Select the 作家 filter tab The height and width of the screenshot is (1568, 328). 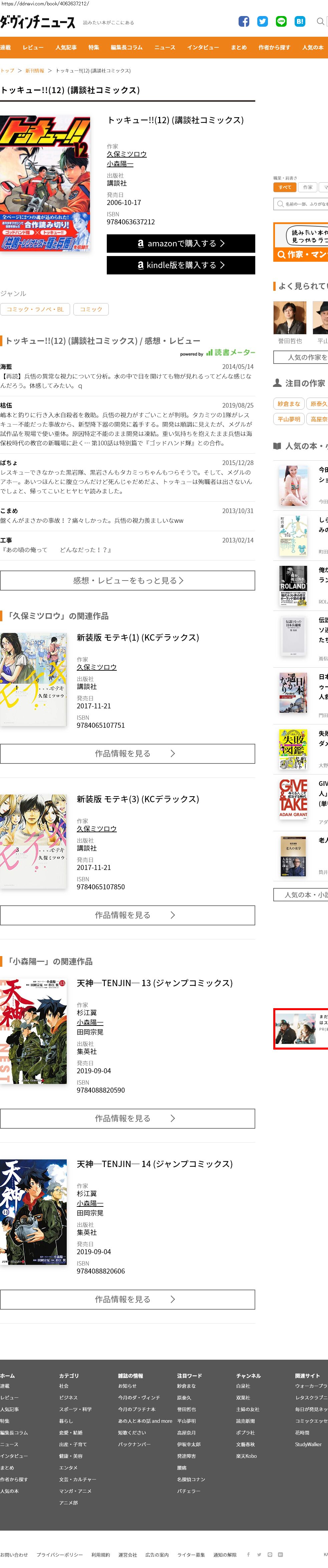pyautogui.click(x=308, y=188)
